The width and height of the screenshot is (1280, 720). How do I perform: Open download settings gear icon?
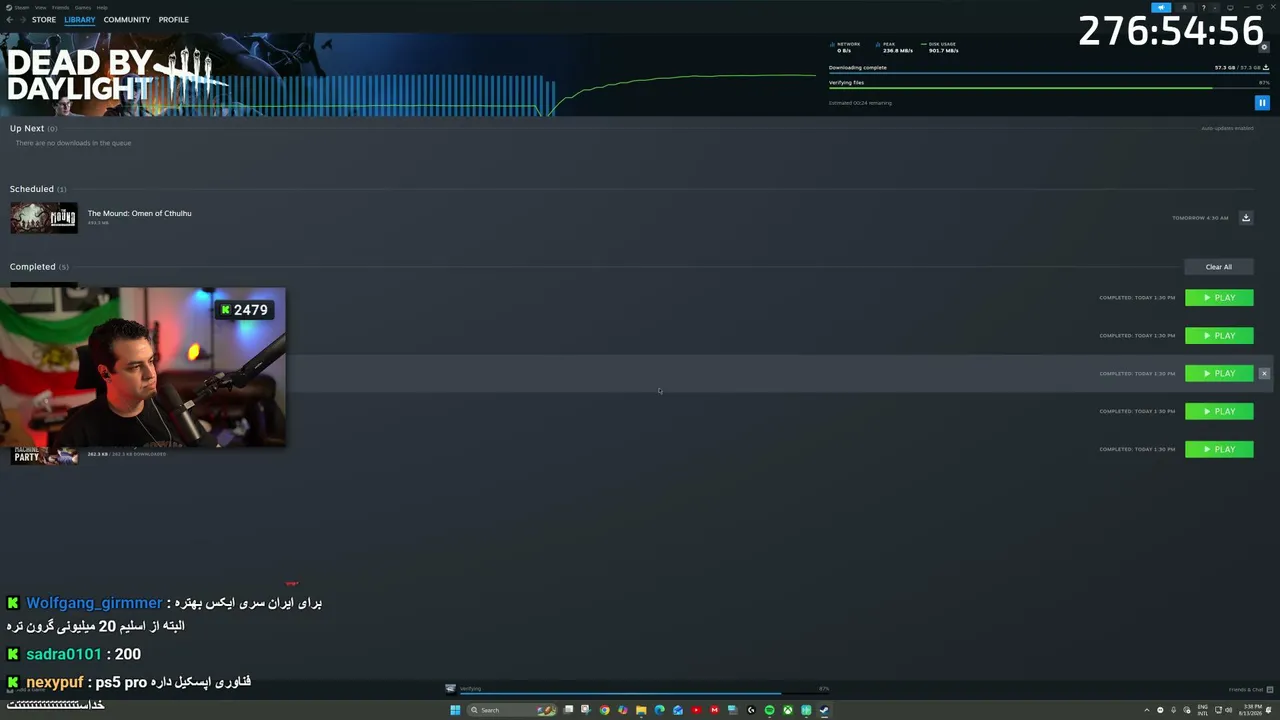point(1264,47)
